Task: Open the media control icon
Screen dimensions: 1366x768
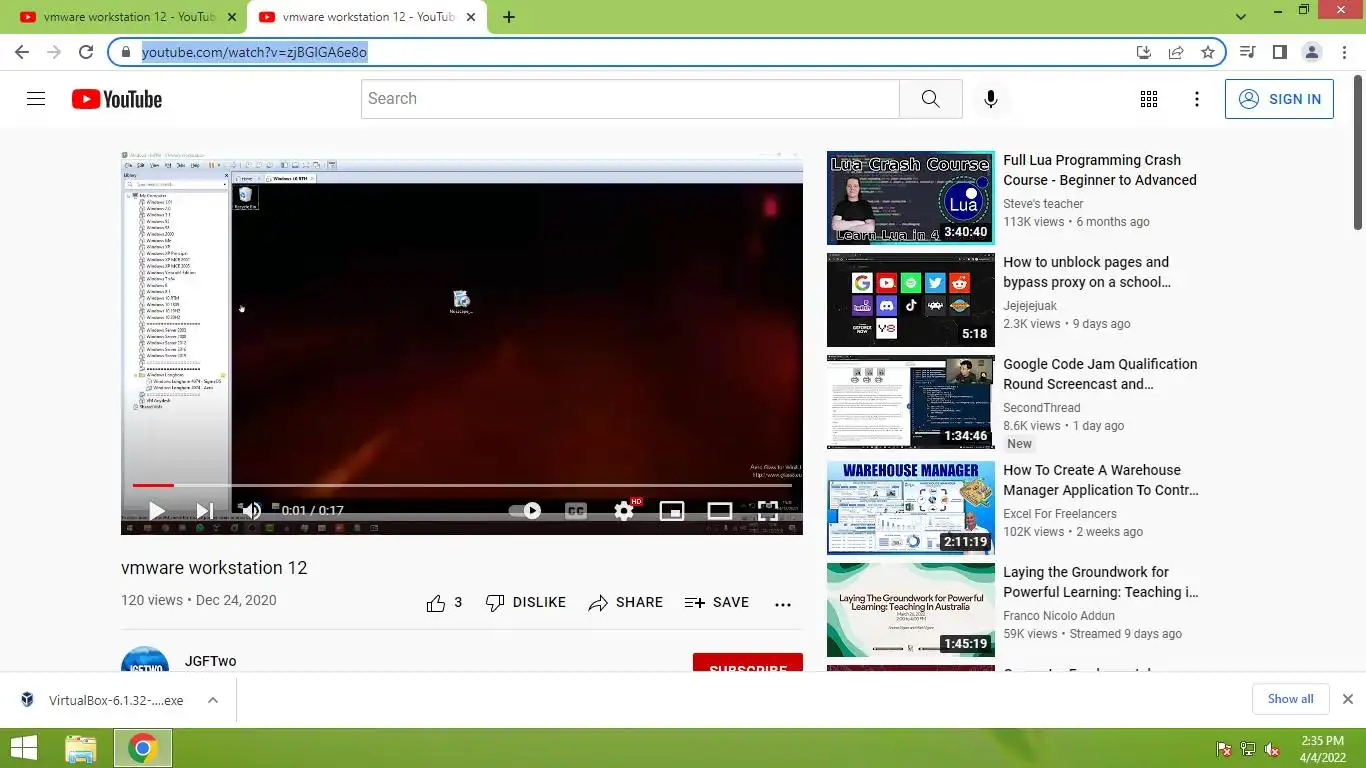Action: pyautogui.click(x=1248, y=52)
